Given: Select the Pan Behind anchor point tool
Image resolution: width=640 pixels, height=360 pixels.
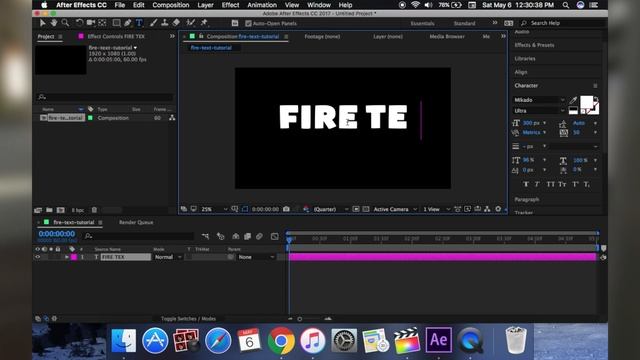Looking at the screenshot, I should tap(102, 23).
